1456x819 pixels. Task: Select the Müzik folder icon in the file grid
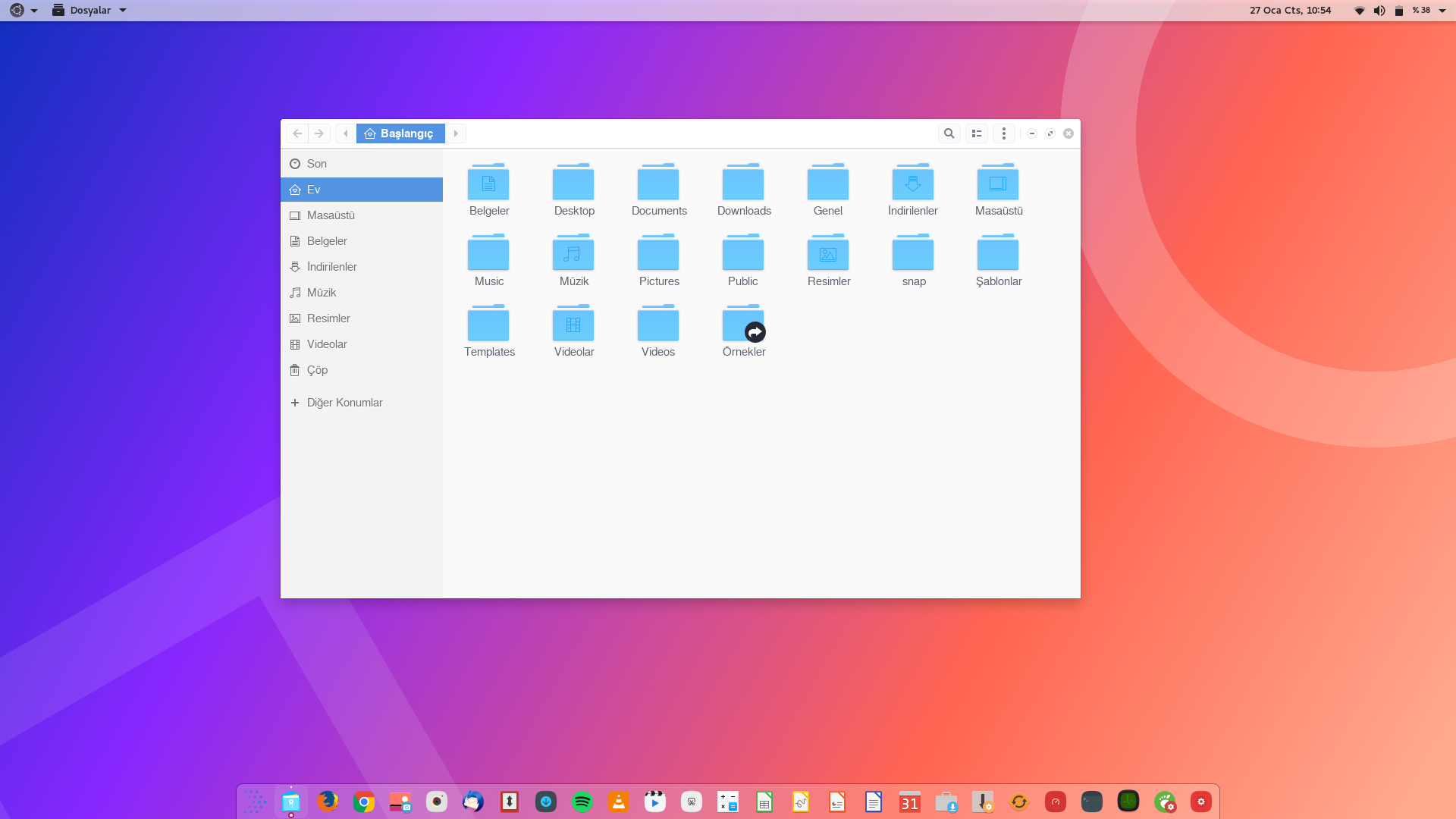click(573, 253)
